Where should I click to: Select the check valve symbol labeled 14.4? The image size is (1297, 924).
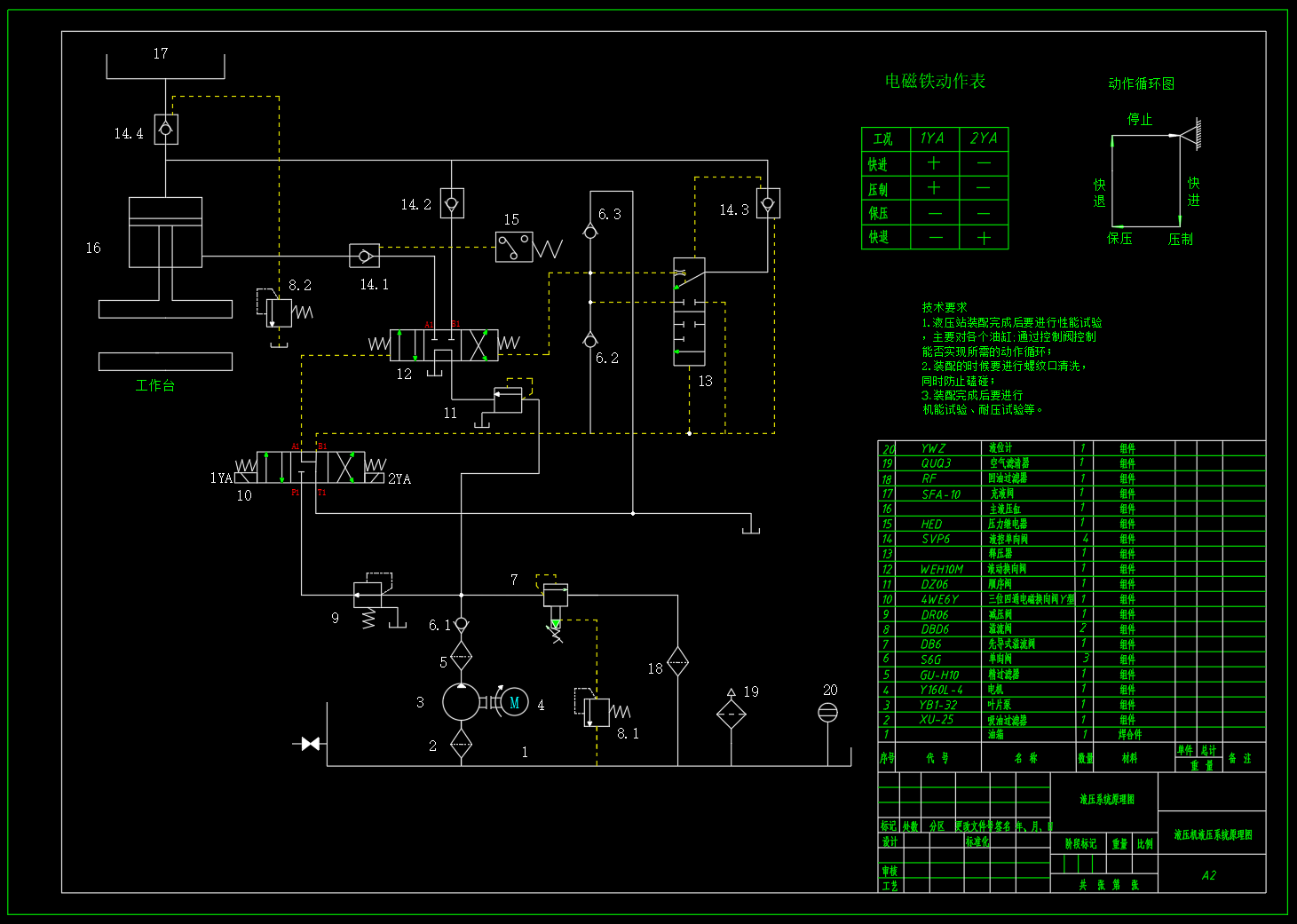165,127
